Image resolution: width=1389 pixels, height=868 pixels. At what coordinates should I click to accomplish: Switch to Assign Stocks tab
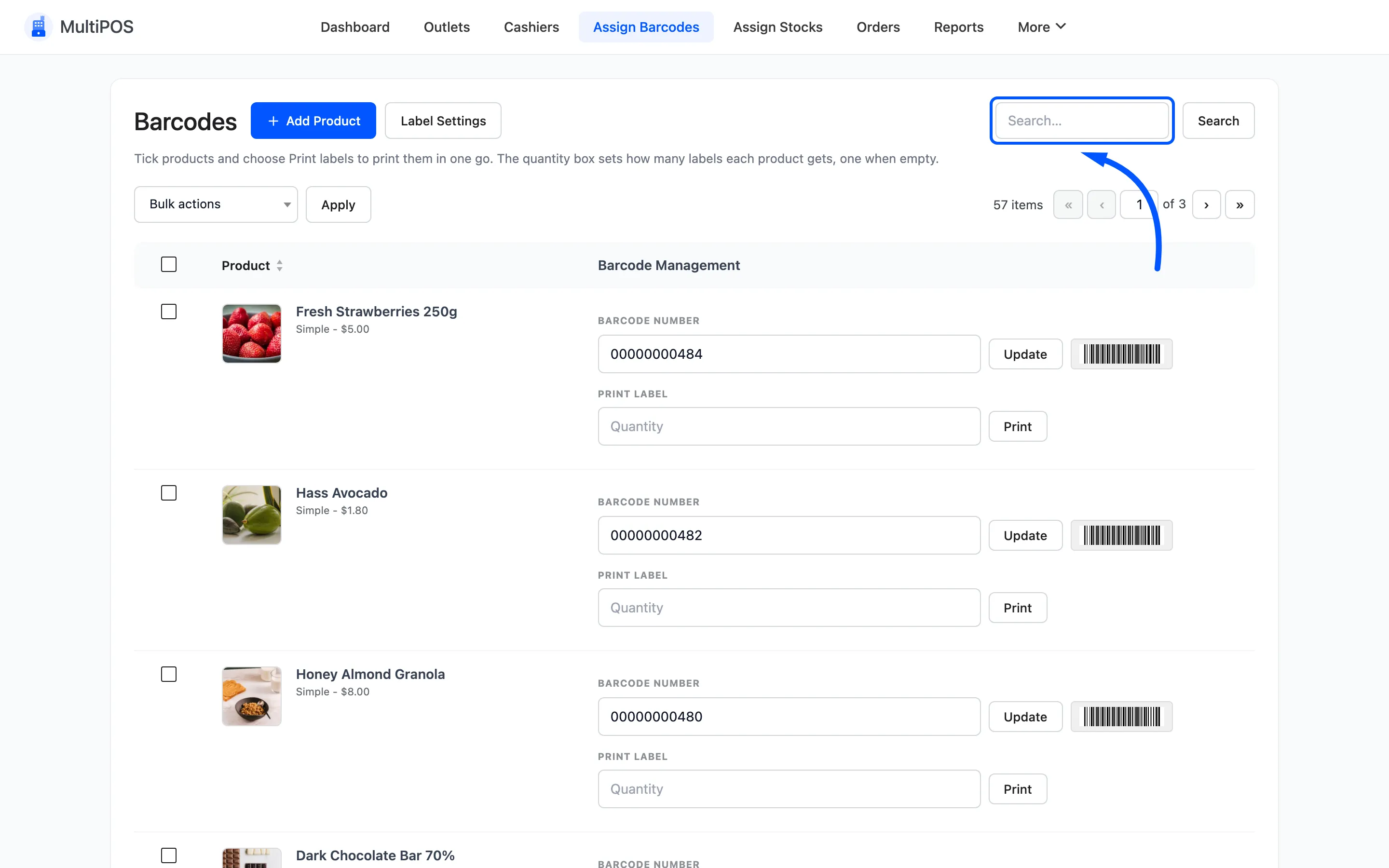coord(778,27)
